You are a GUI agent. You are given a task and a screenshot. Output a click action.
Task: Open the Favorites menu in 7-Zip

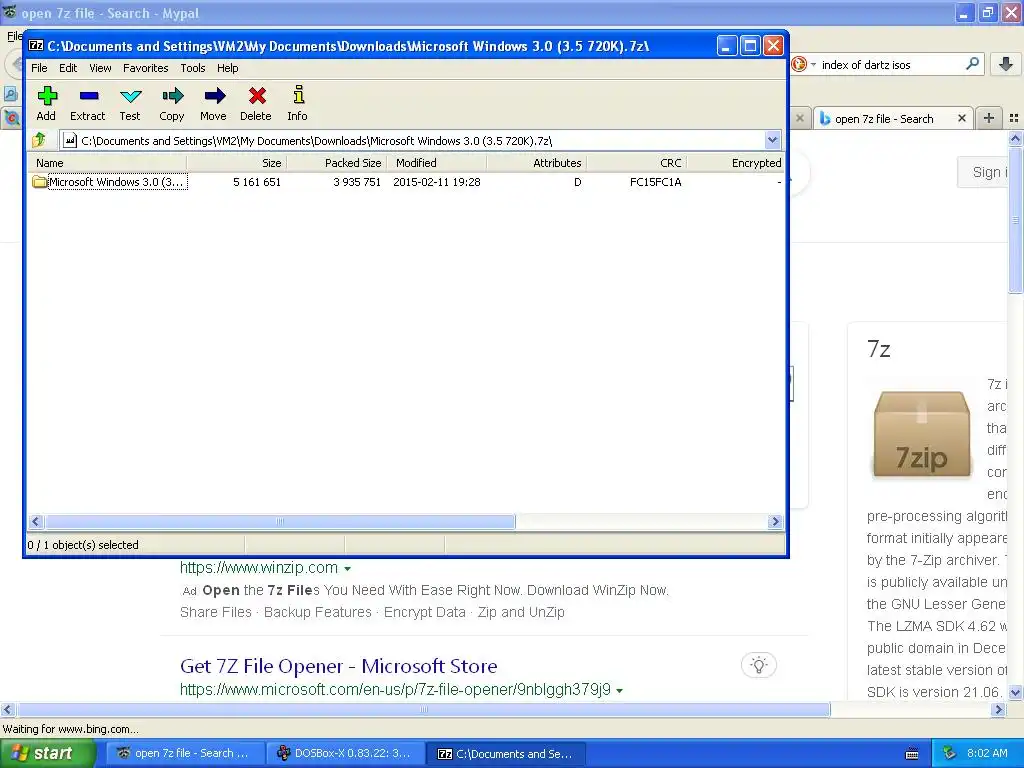[146, 68]
